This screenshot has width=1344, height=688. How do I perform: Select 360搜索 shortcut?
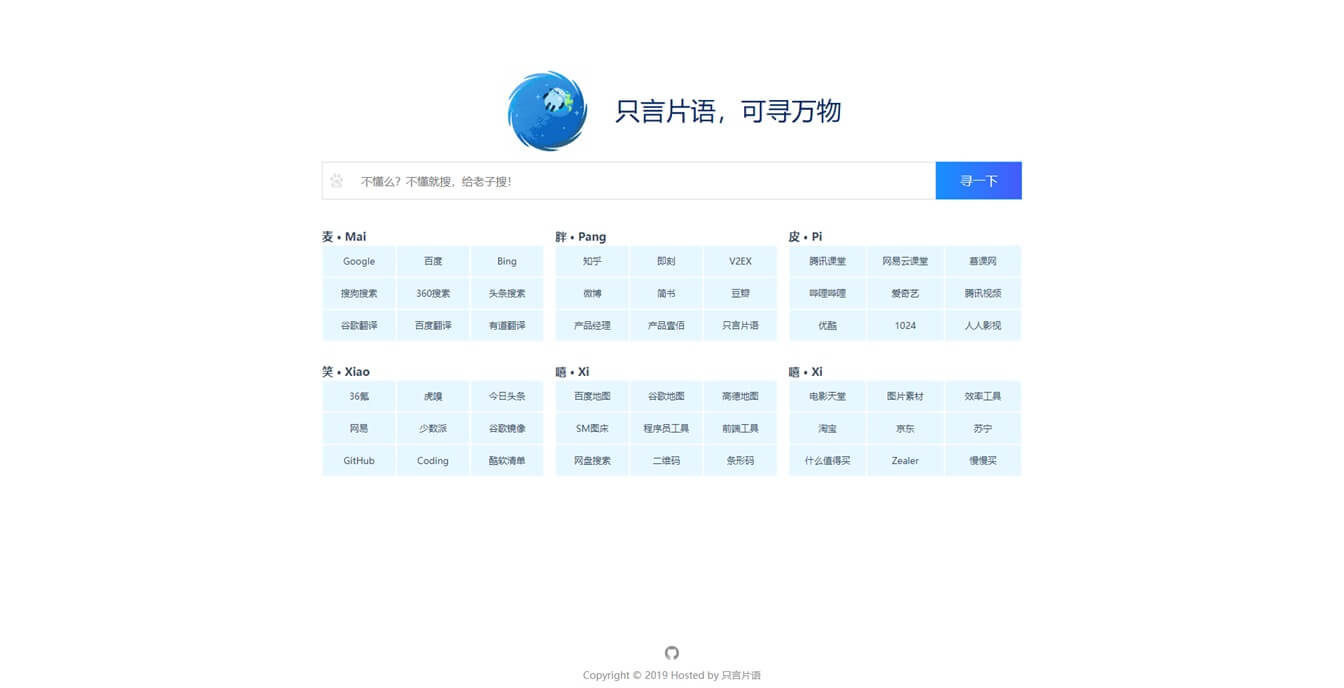pyautogui.click(x=433, y=293)
